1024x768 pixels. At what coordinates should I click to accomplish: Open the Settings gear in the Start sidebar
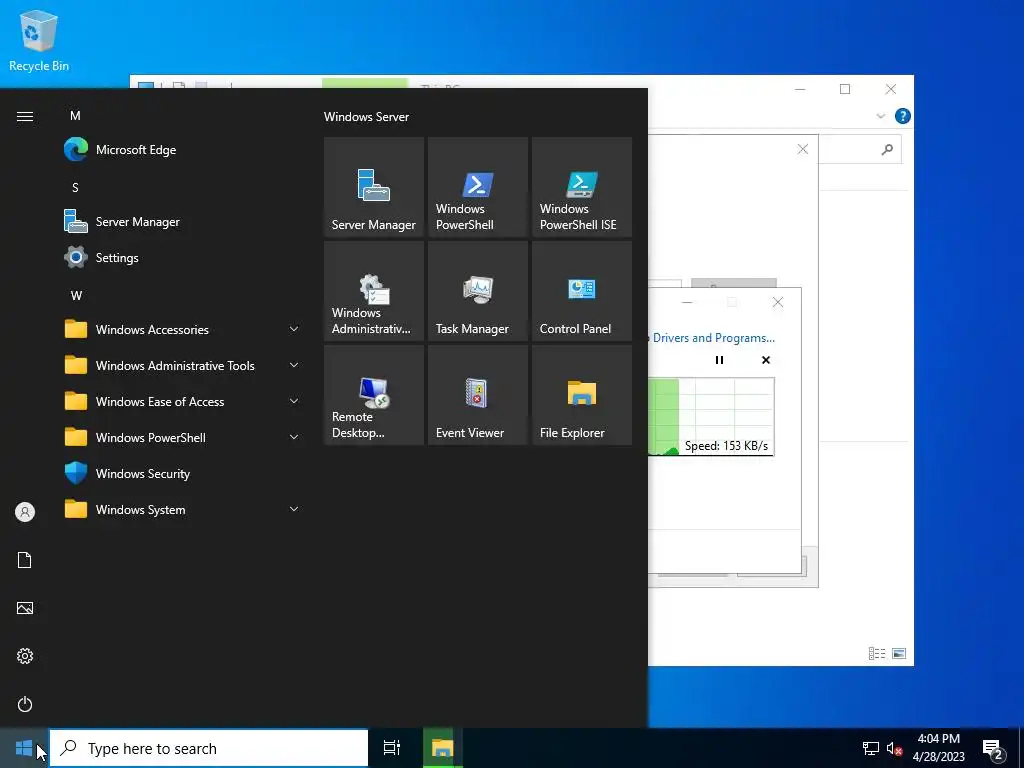coord(25,656)
